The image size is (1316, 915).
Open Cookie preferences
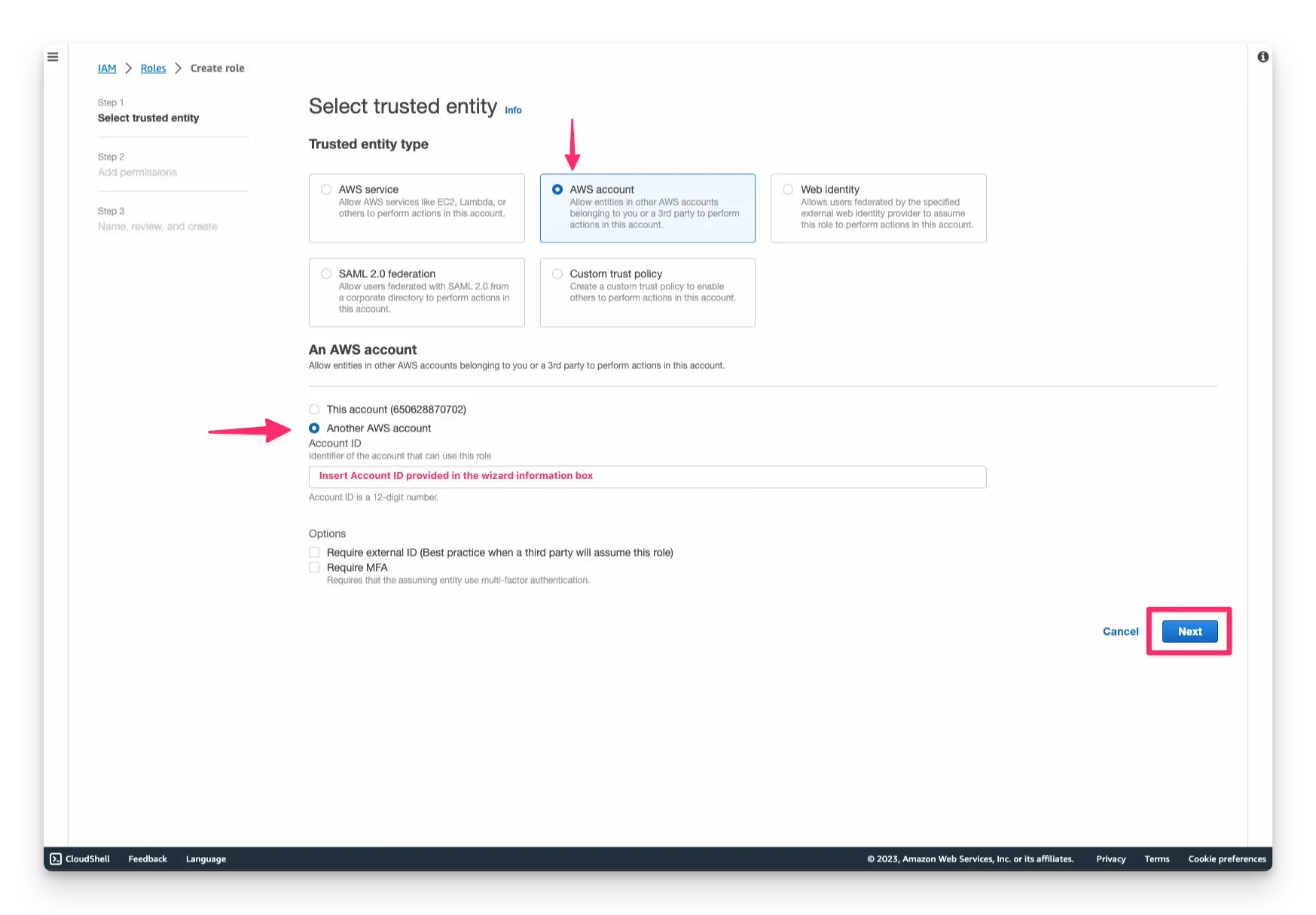1226,859
